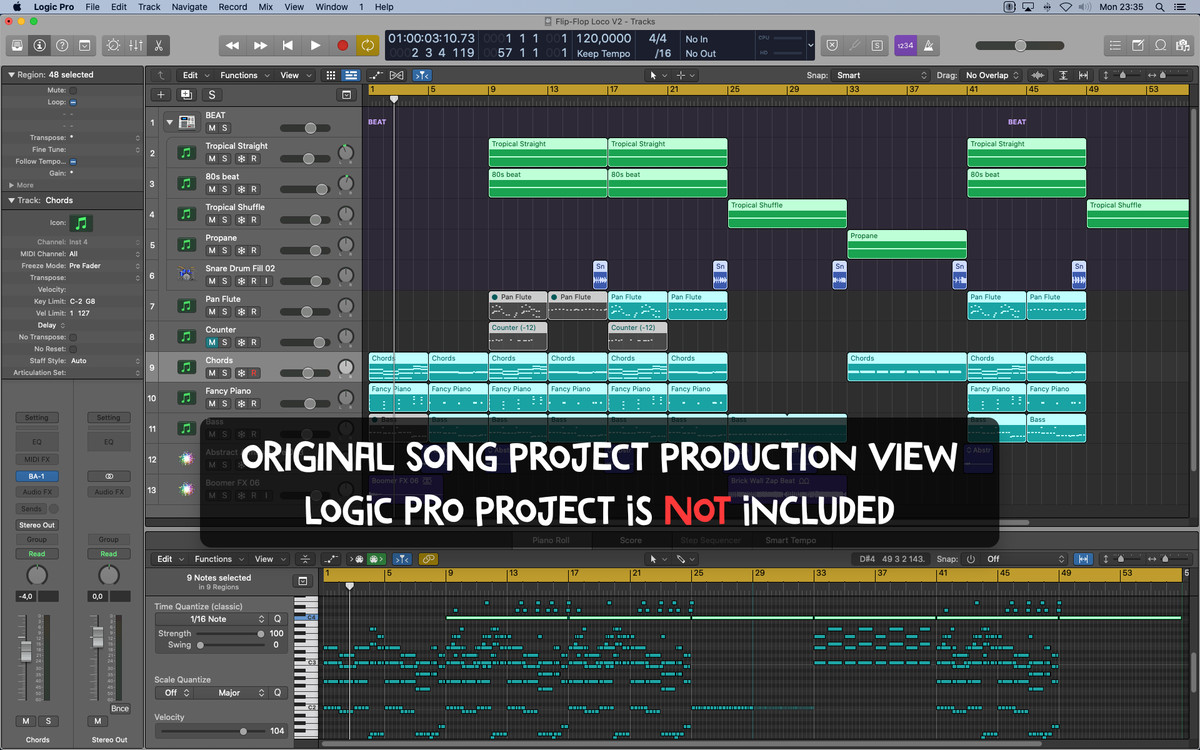Open the Mix menu in menu bar
This screenshot has height=750, width=1200.
click(x=265, y=7)
